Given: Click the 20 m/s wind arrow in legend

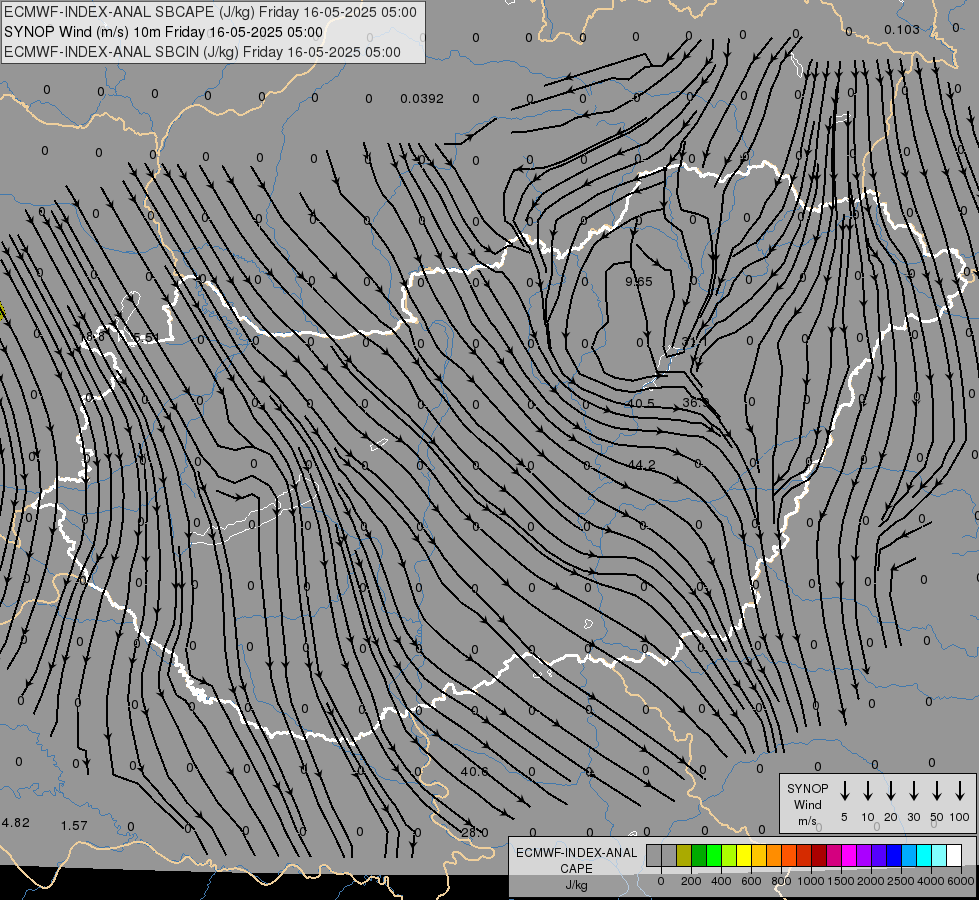Looking at the screenshot, I should click(891, 791).
